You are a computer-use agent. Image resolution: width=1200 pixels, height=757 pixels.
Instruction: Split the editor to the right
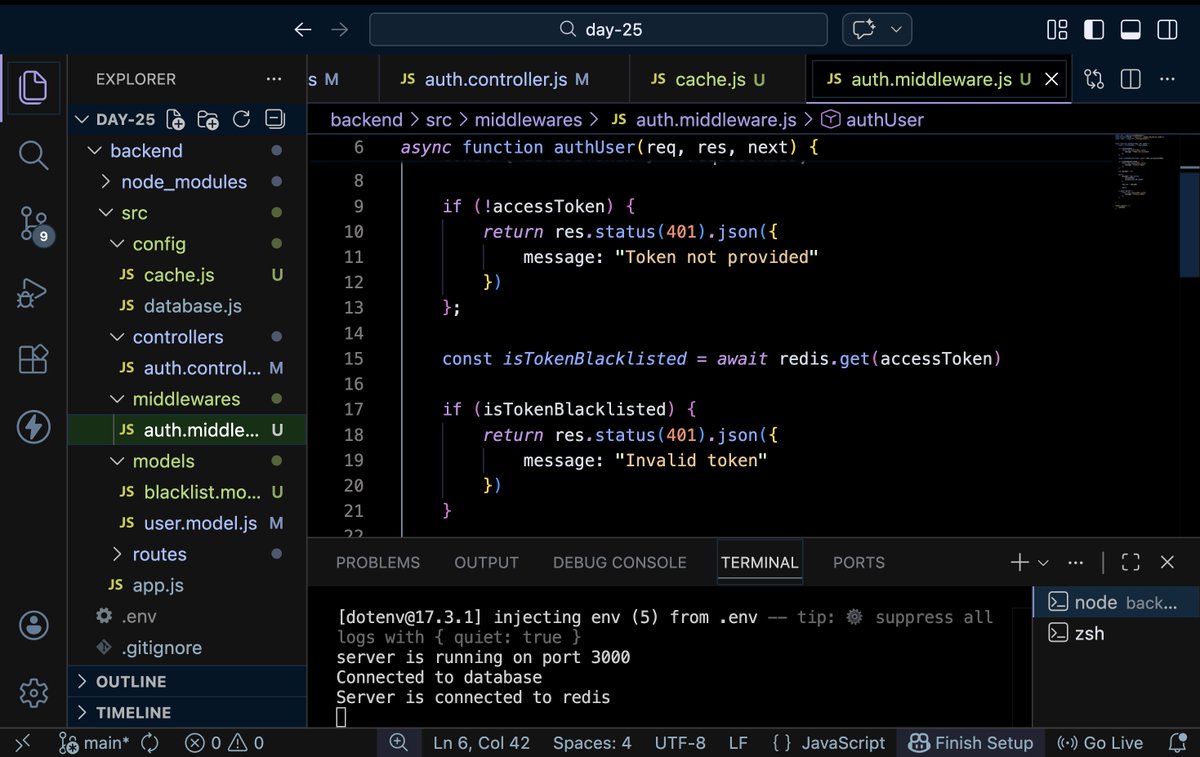coord(1130,79)
